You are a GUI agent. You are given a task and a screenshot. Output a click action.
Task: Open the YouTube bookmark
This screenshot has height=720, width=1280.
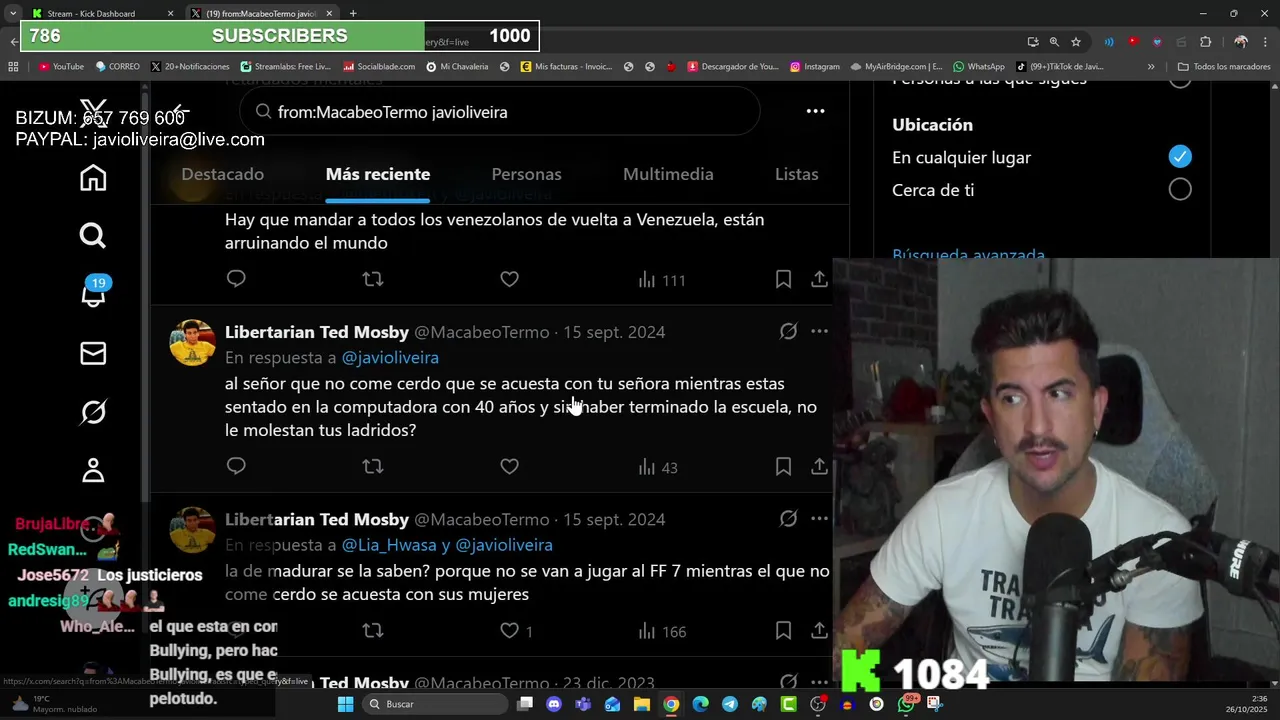click(x=61, y=67)
